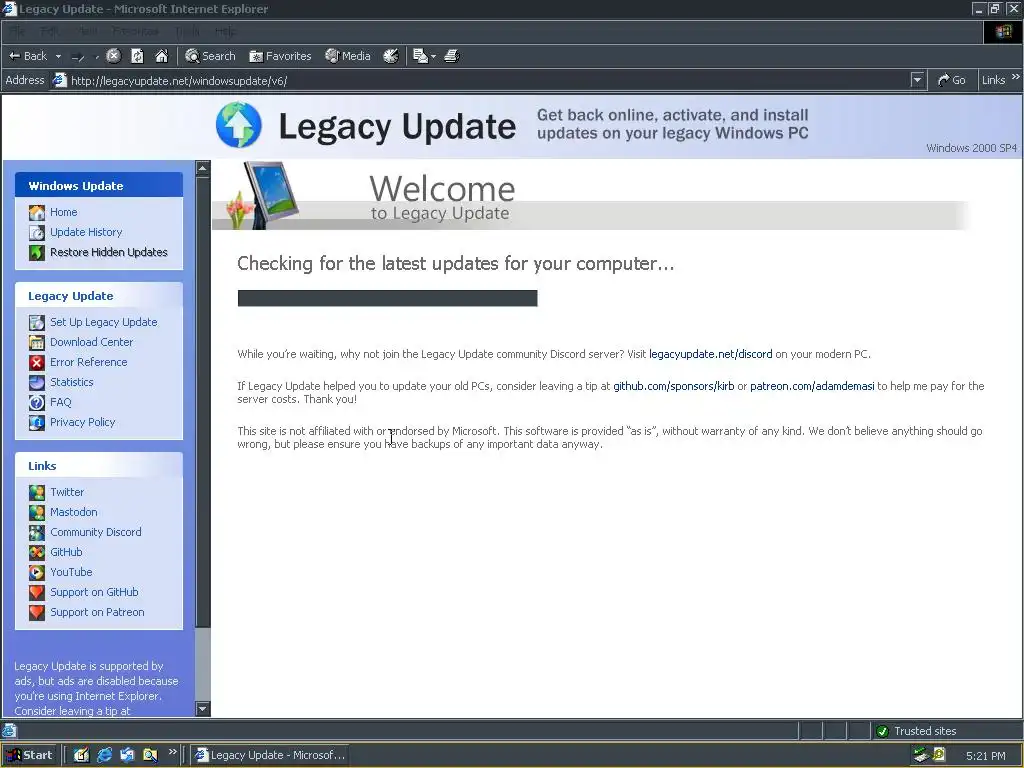
Task: Open the Help menu
Action: click(x=225, y=31)
